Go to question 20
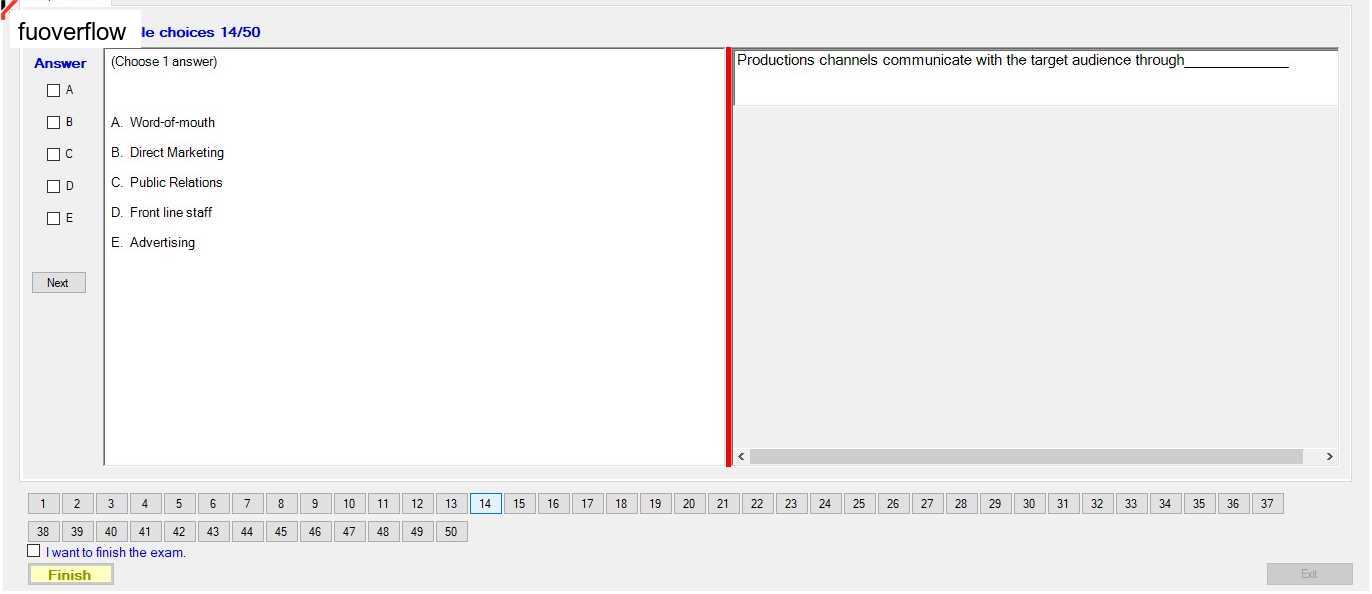 [689, 504]
